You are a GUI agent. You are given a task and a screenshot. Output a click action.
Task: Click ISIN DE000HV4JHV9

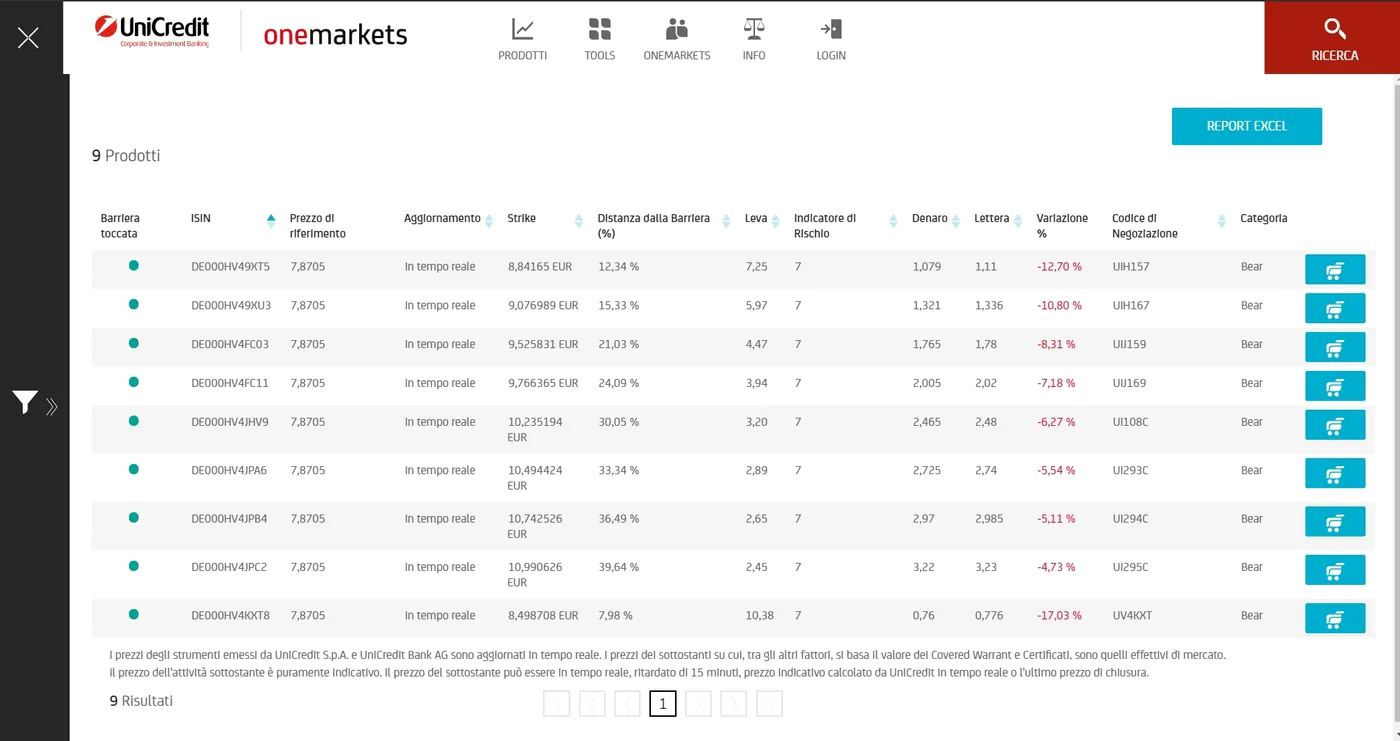(x=230, y=422)
